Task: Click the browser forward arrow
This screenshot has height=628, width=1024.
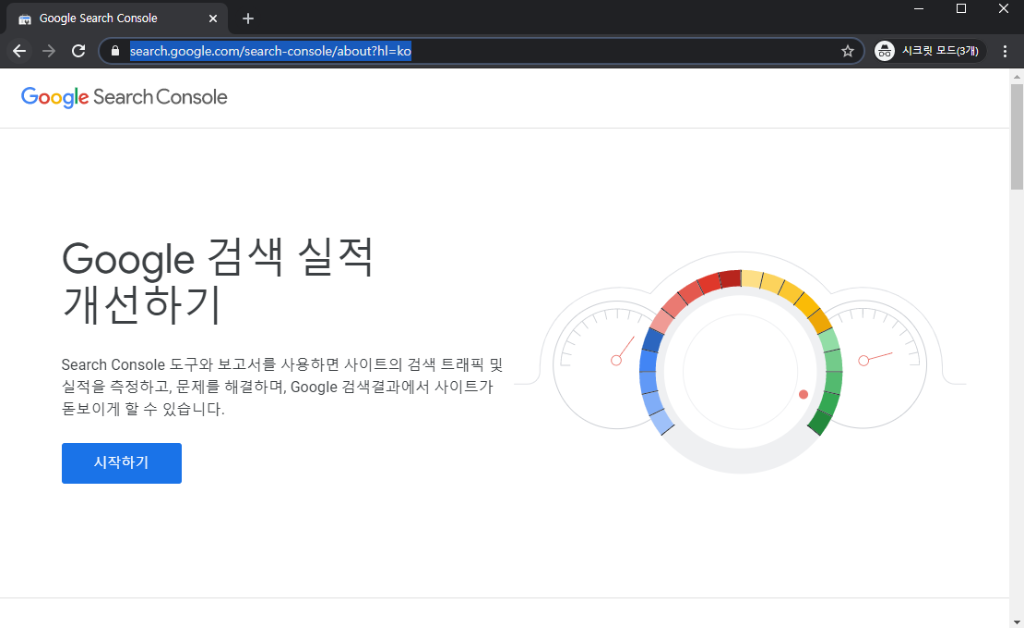Action: tap(49, 51)
